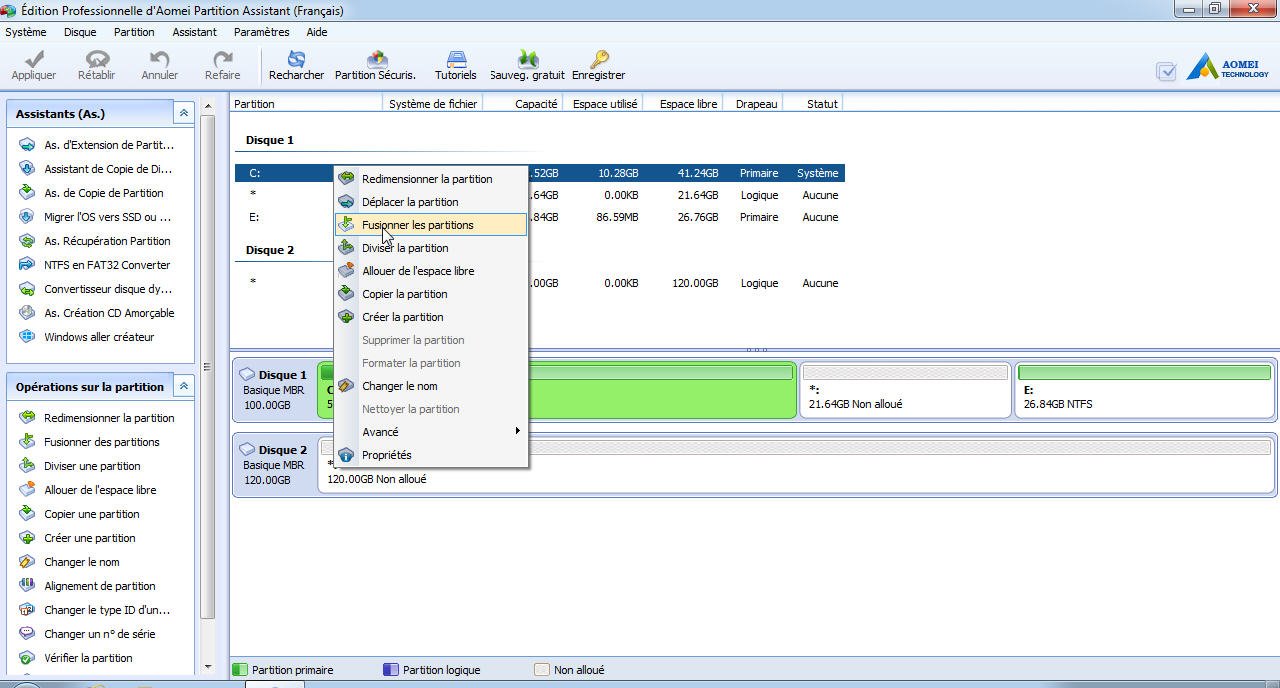1280x688 pixels.
Task: Choose Copier la partition in context menu
Action: (x=431, y=294)
